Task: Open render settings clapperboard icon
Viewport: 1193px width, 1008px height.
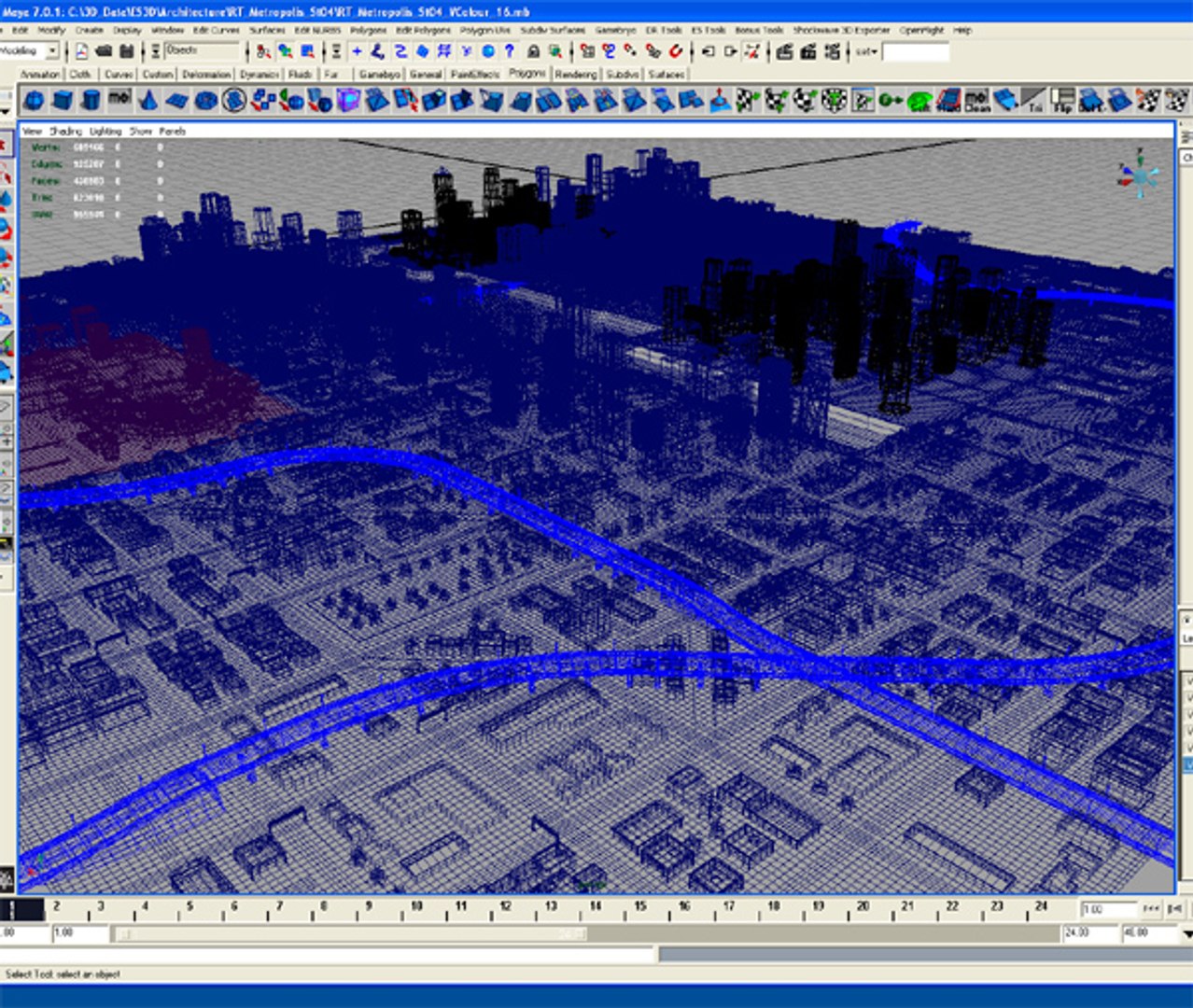Action: coord(833,51)
